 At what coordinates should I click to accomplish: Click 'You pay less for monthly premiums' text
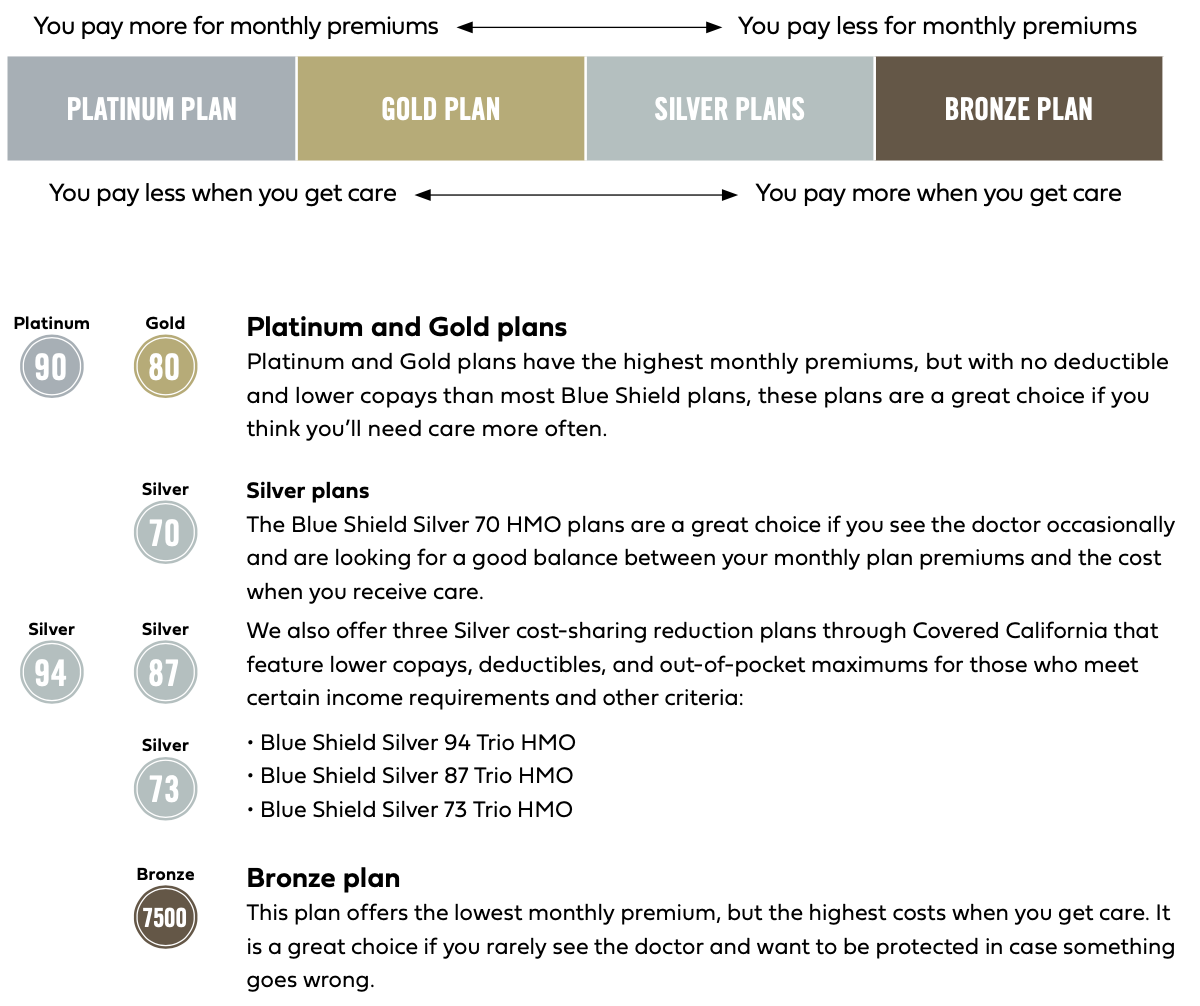937,27
